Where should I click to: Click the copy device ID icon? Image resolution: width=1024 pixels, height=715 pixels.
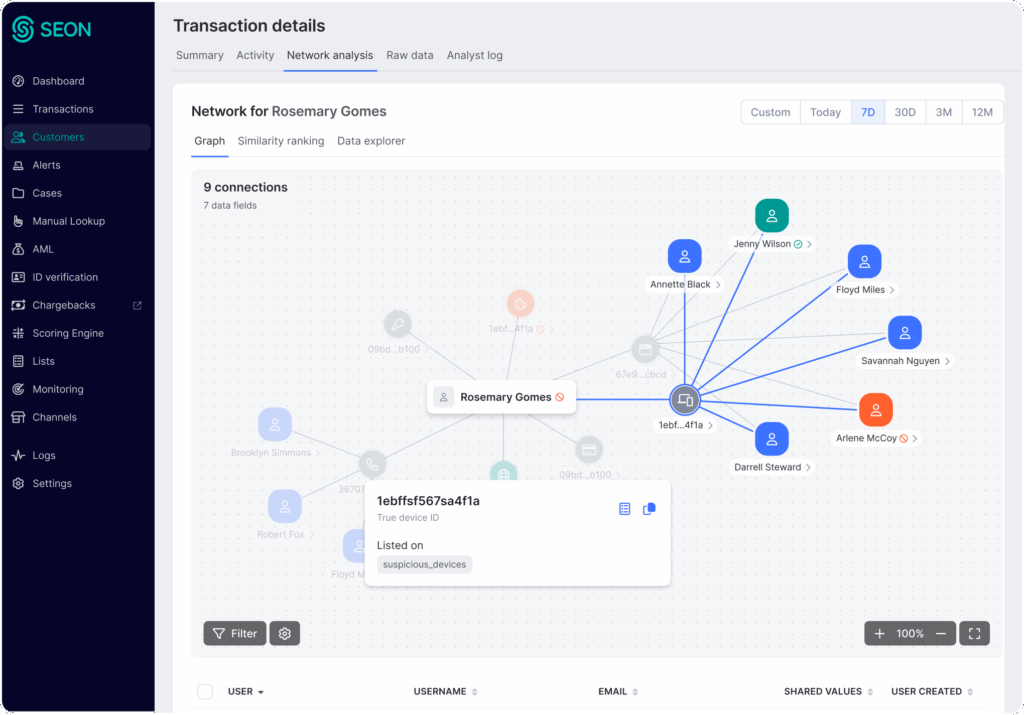point(649,509)
